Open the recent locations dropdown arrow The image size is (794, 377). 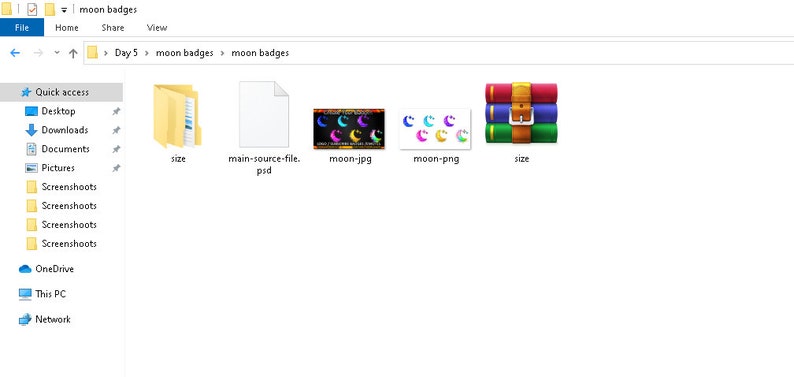click(x=57, y=53)
